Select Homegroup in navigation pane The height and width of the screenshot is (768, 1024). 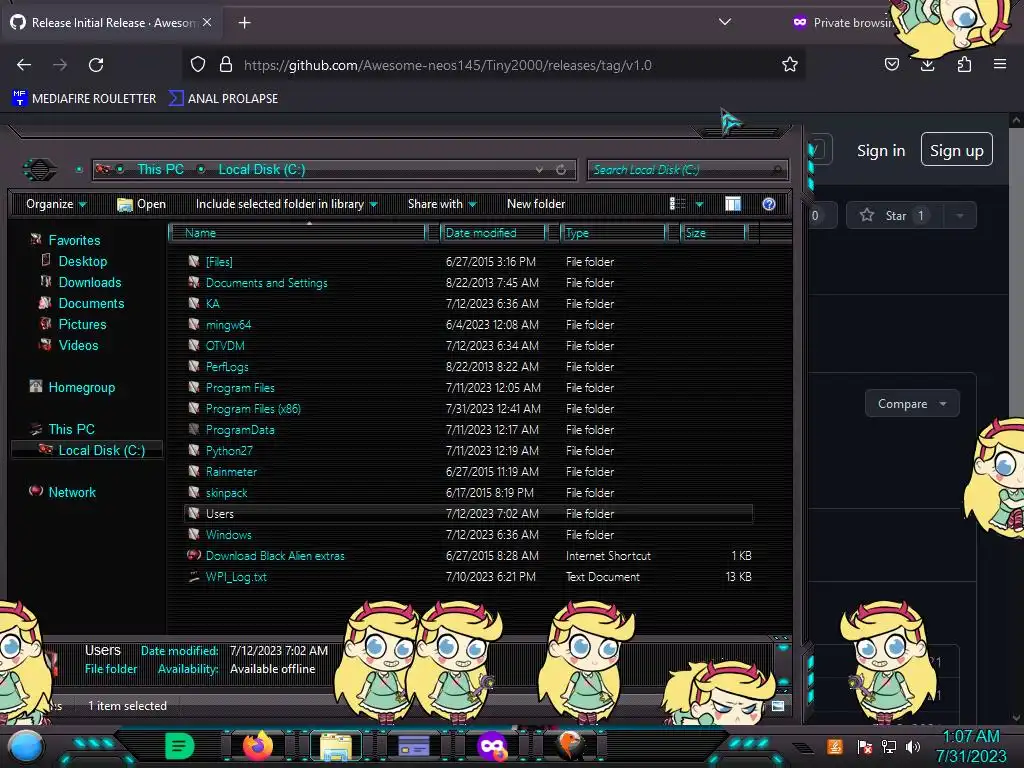click(82, 387)
